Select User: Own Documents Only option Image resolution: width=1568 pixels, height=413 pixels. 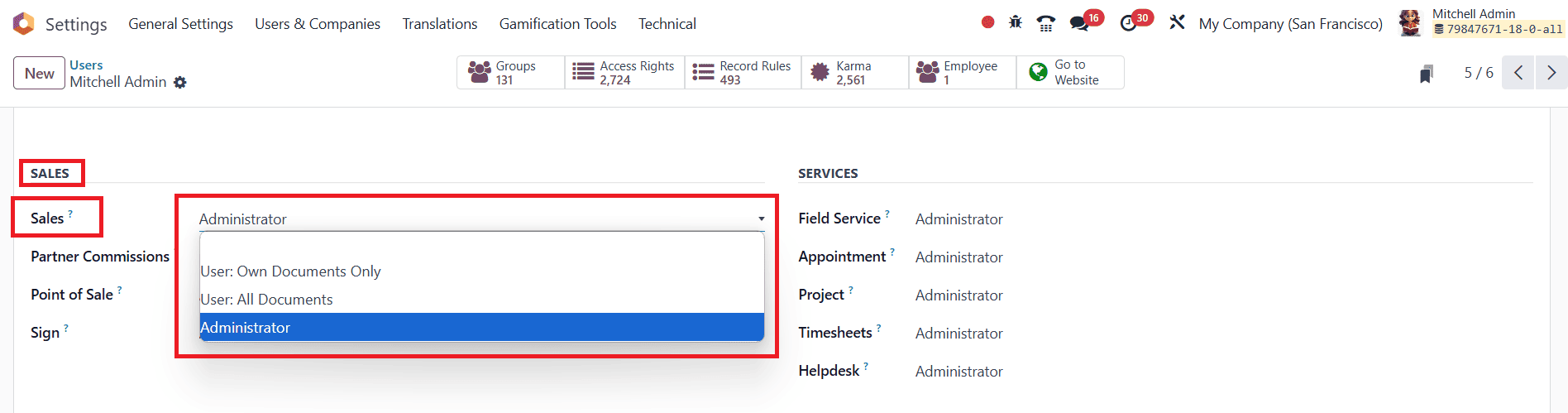click(x=481, y=271)
